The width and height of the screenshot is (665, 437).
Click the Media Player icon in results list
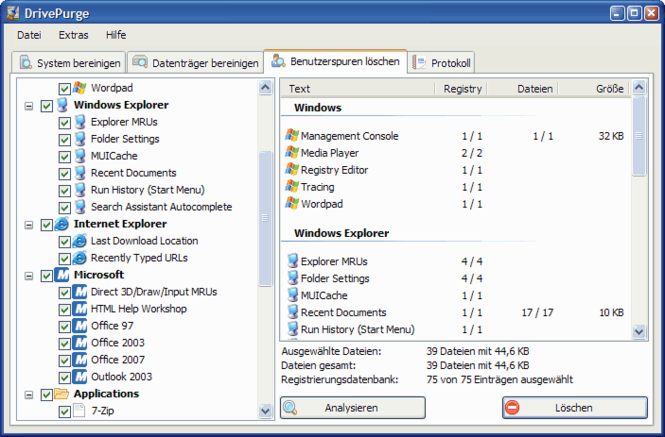(x=292, y=153)
